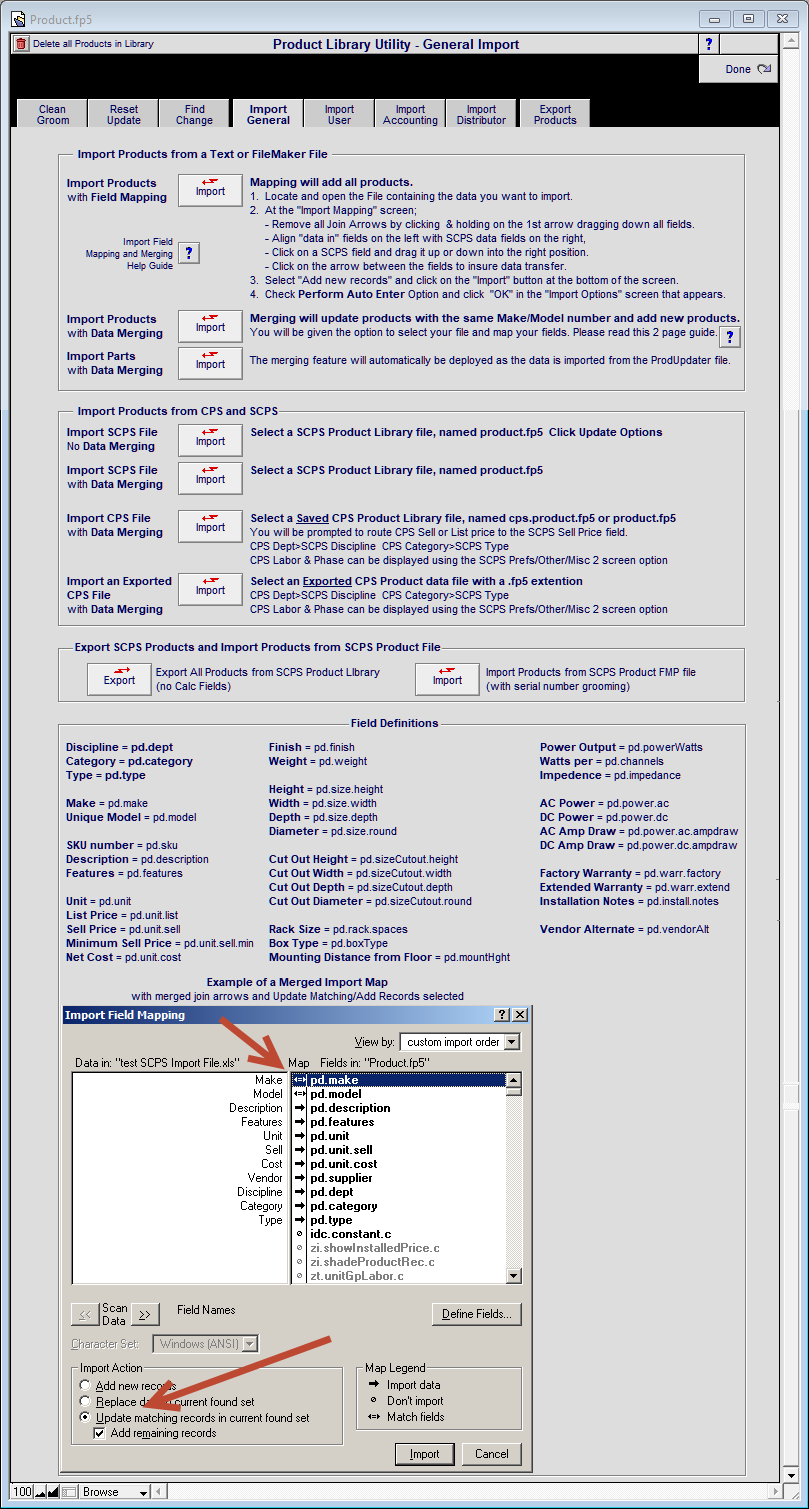Image resolution: width=809 pixels, height=1509 pixels.
Task: Click the Scan Data previous record button
Action: pos(85,1314)
